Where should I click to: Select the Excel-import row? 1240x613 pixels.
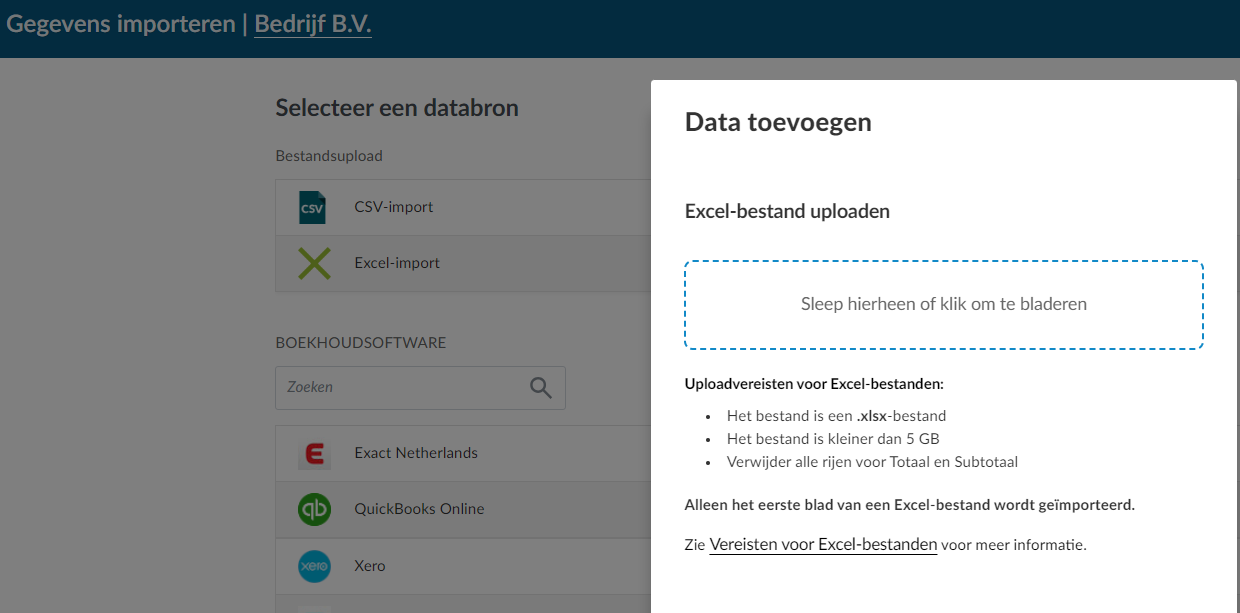pos(463,264)
